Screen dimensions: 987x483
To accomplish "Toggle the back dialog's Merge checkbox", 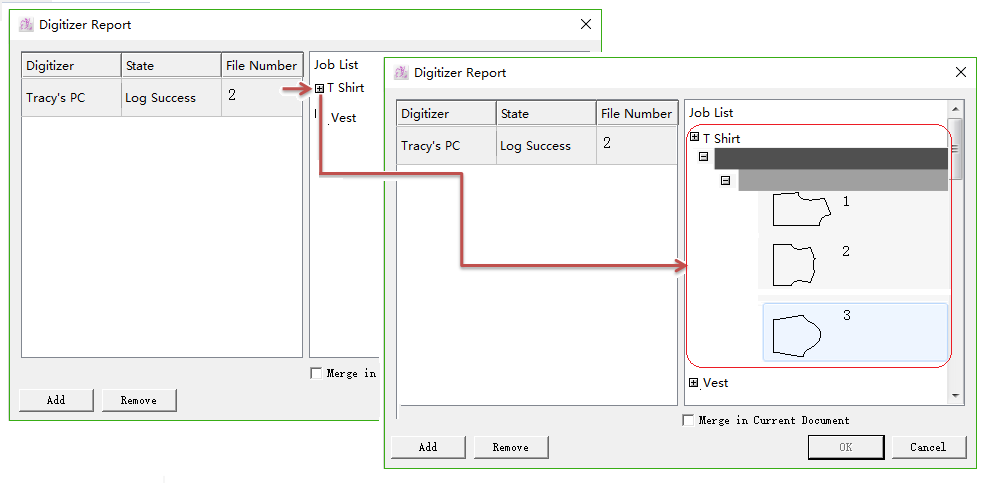I will tap(317, 373).
